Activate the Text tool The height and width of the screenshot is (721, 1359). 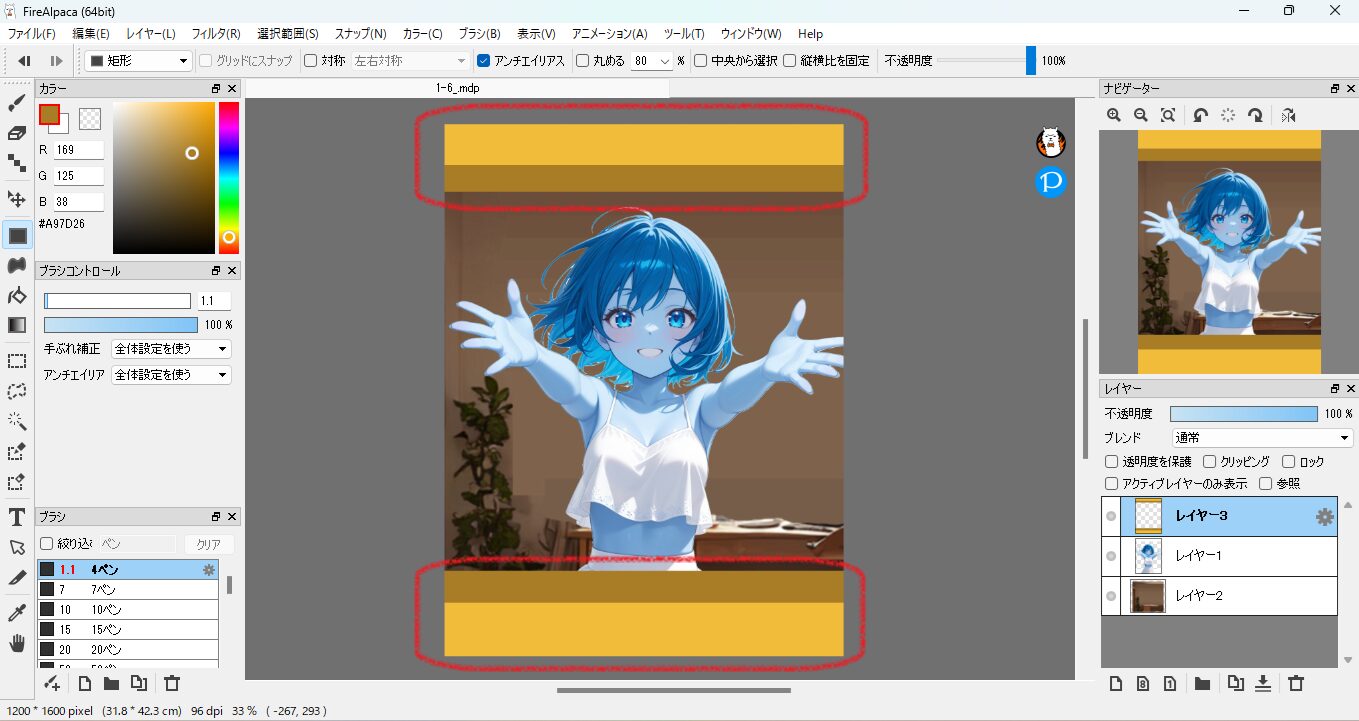coord(17,517)
